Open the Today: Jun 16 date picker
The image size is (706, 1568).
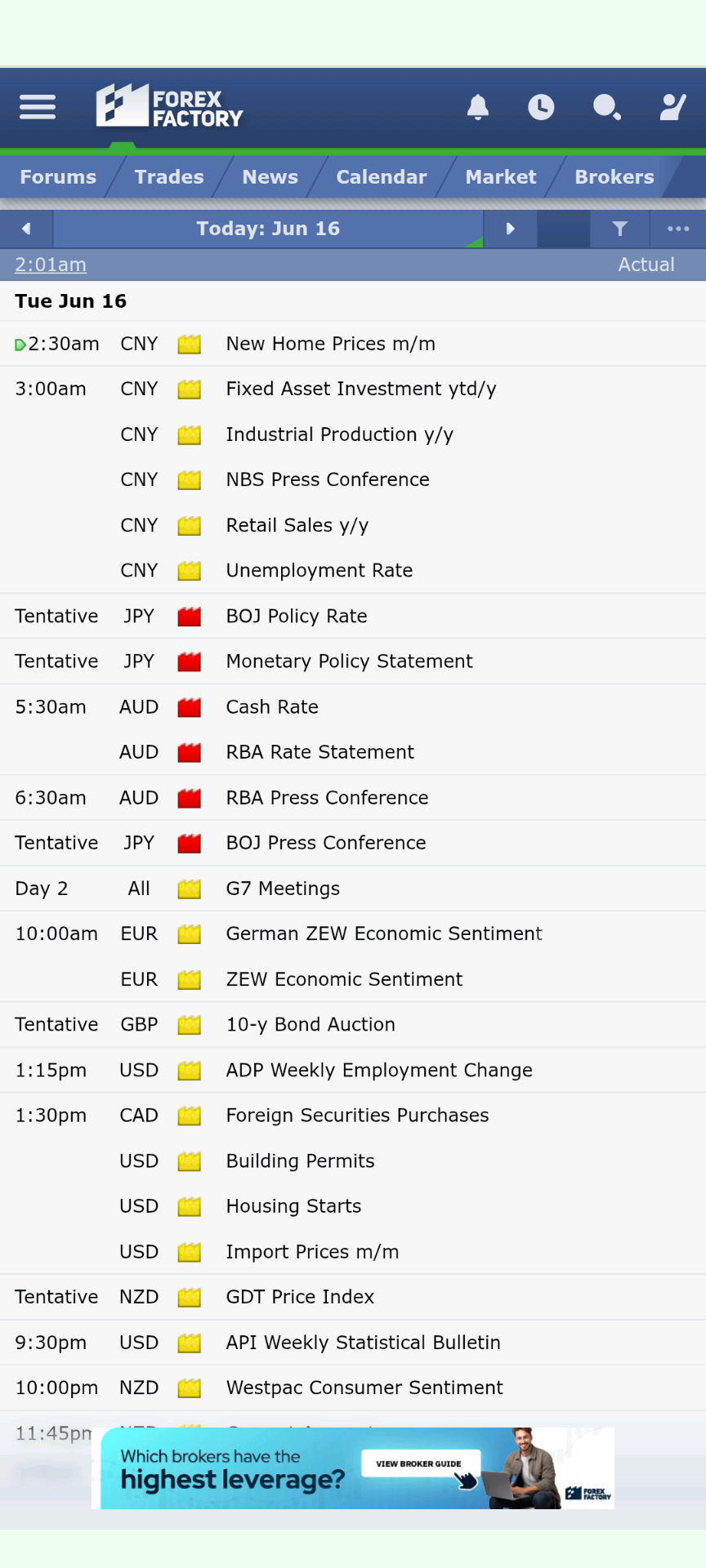coord(268,229)
